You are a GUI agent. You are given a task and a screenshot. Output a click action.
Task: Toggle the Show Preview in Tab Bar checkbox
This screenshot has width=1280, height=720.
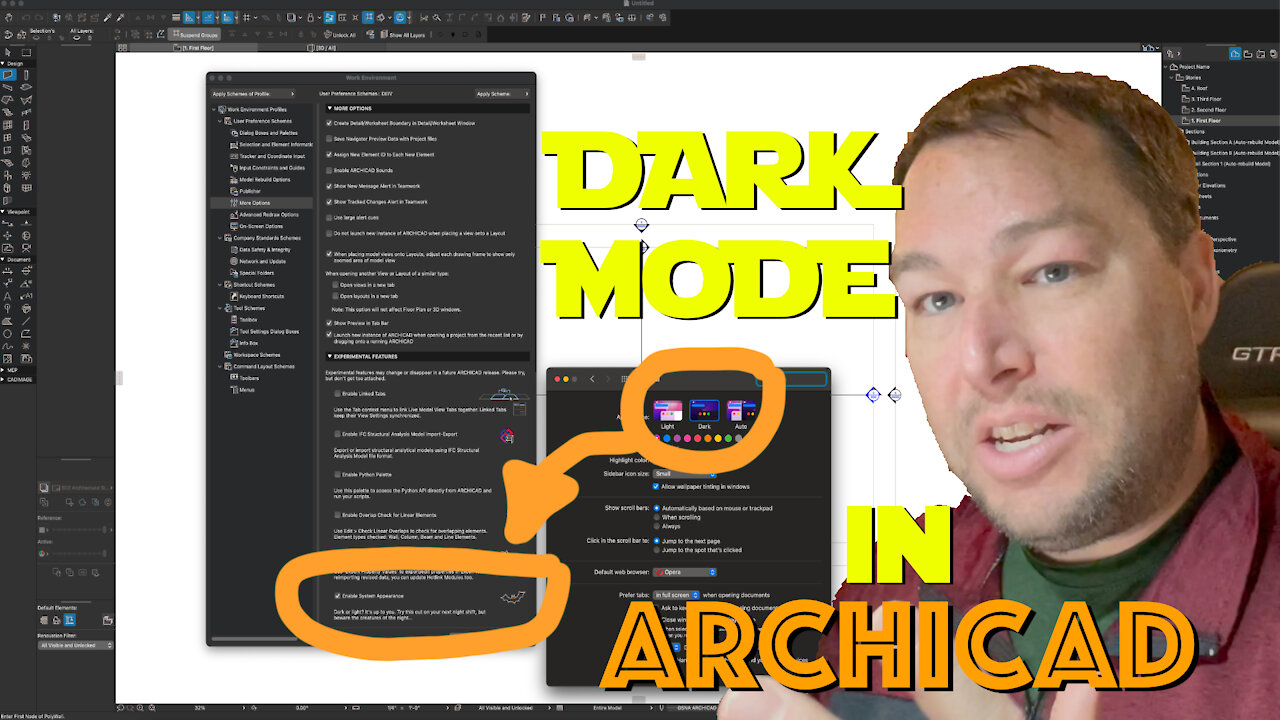[329, 323]
